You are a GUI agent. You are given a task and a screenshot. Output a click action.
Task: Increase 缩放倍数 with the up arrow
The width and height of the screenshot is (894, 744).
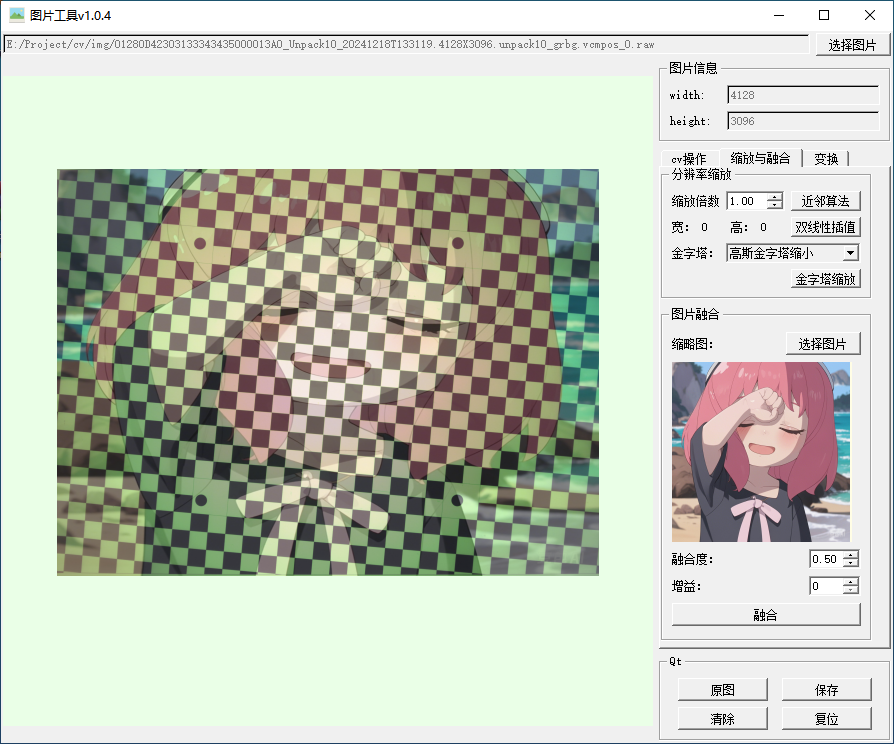(x=774, y=197)
